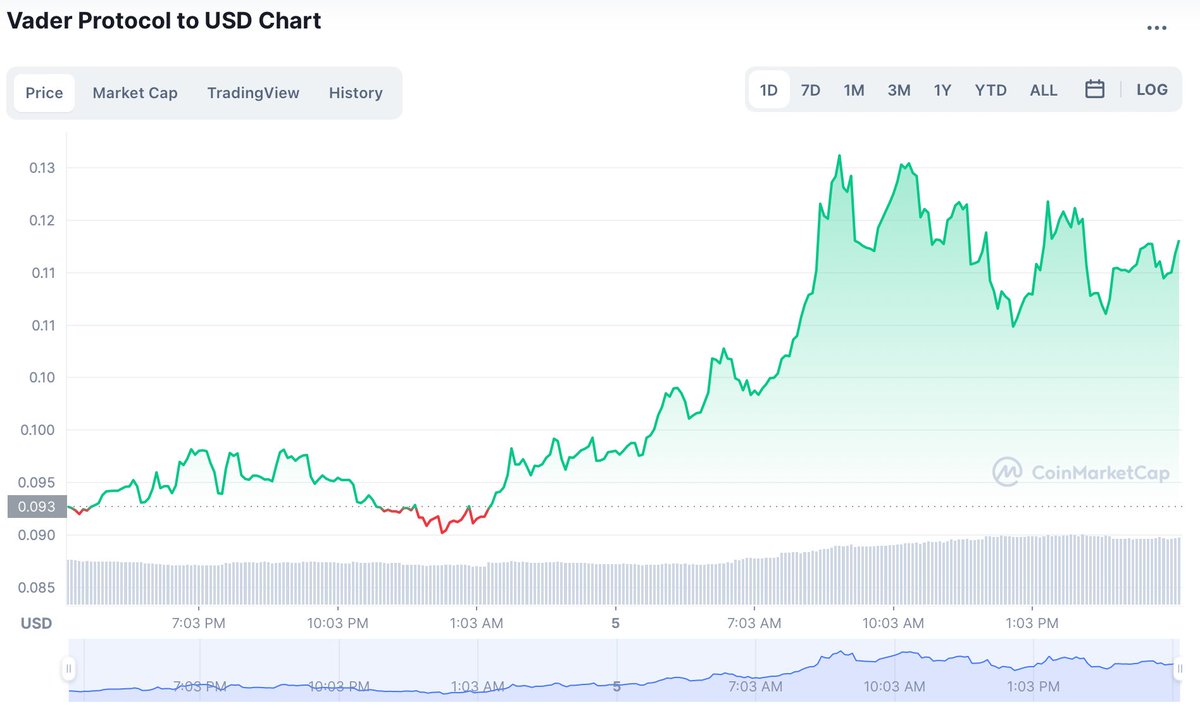Click the 0.085 price axis label
Screen dimensions: 1200x718
coord(37,588)
